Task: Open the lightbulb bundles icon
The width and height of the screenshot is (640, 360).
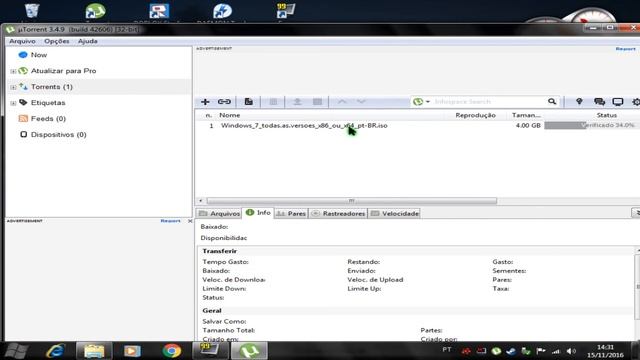Action: point(579,102)
